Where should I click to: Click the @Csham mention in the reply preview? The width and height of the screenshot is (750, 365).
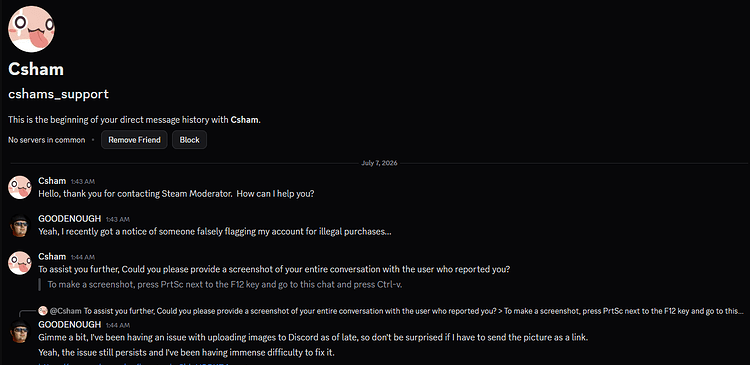click(66, 310)
